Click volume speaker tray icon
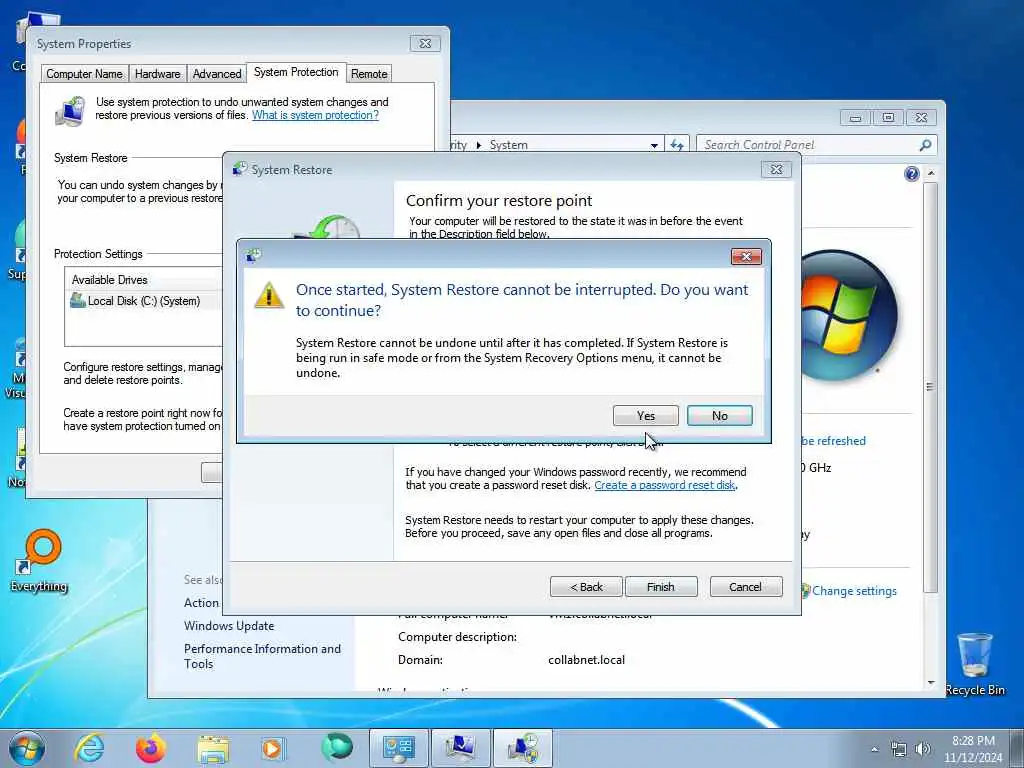Image resolution: width=1024 pixels, height=768 pixels. pyautogui.click(x=922, y=750)
